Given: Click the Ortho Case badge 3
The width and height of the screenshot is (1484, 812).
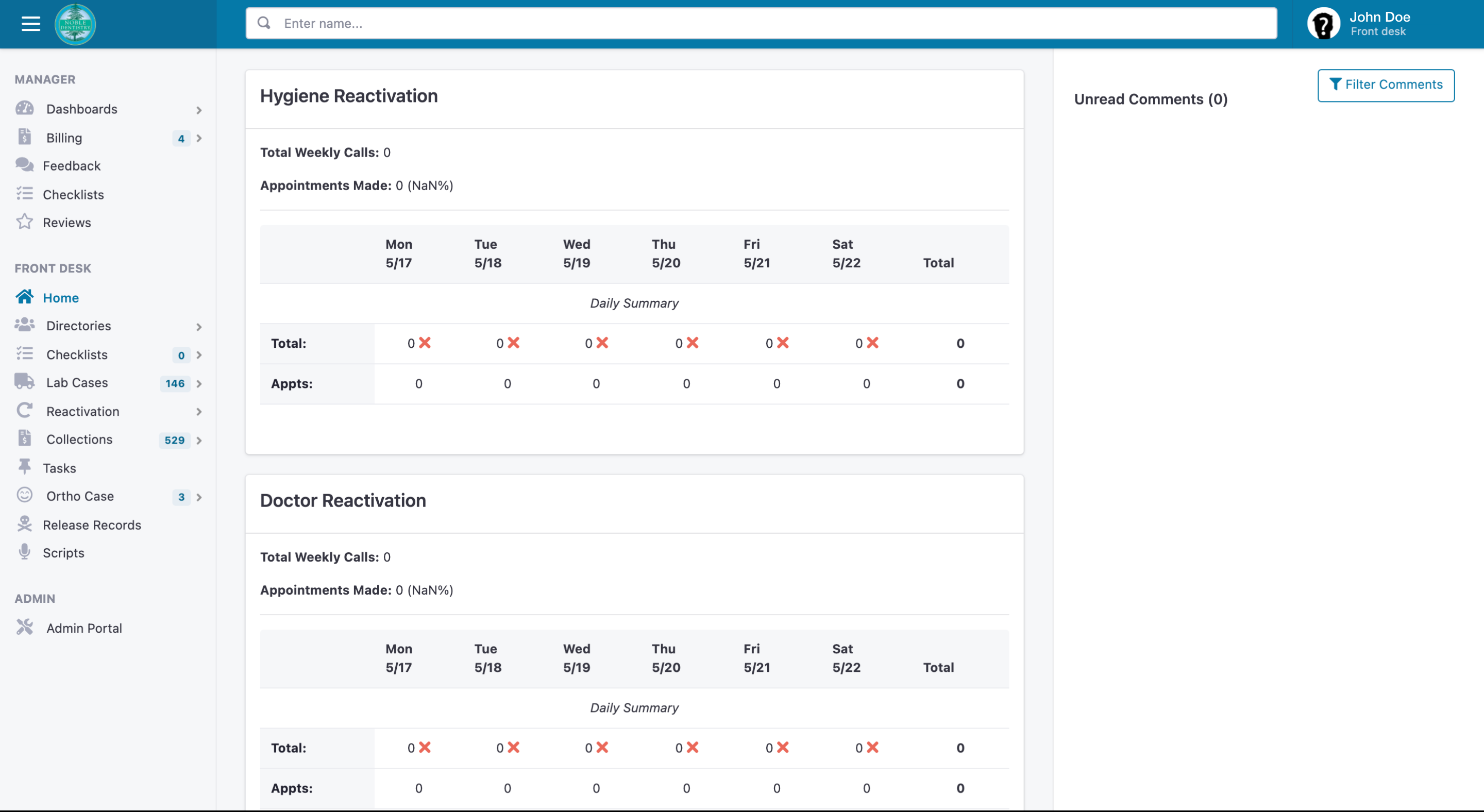Looking at the screenshot, I should coord(181,497).
